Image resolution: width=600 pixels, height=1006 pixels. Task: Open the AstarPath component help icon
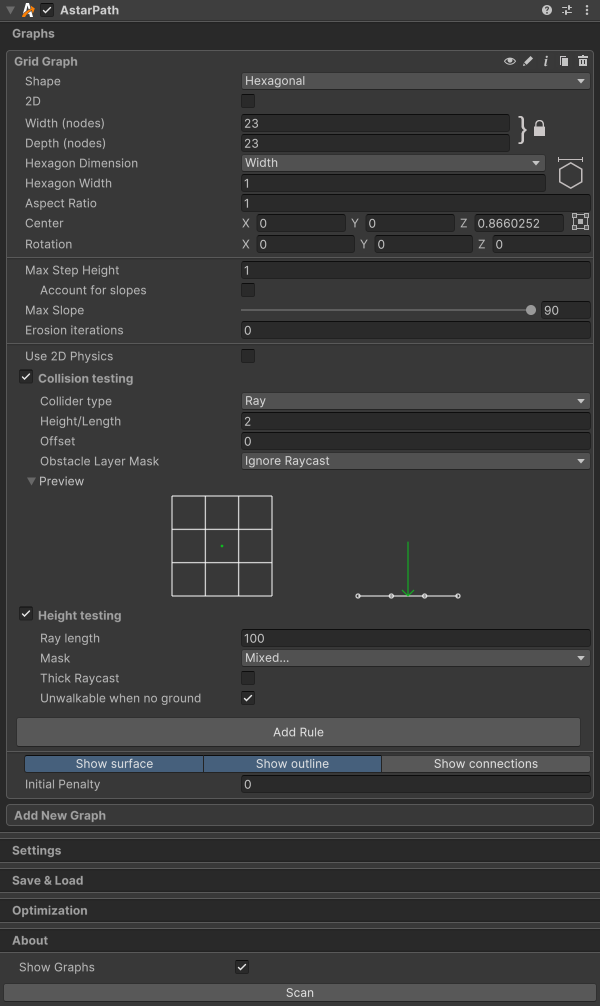pyautogui.click(x=547, y=10)
